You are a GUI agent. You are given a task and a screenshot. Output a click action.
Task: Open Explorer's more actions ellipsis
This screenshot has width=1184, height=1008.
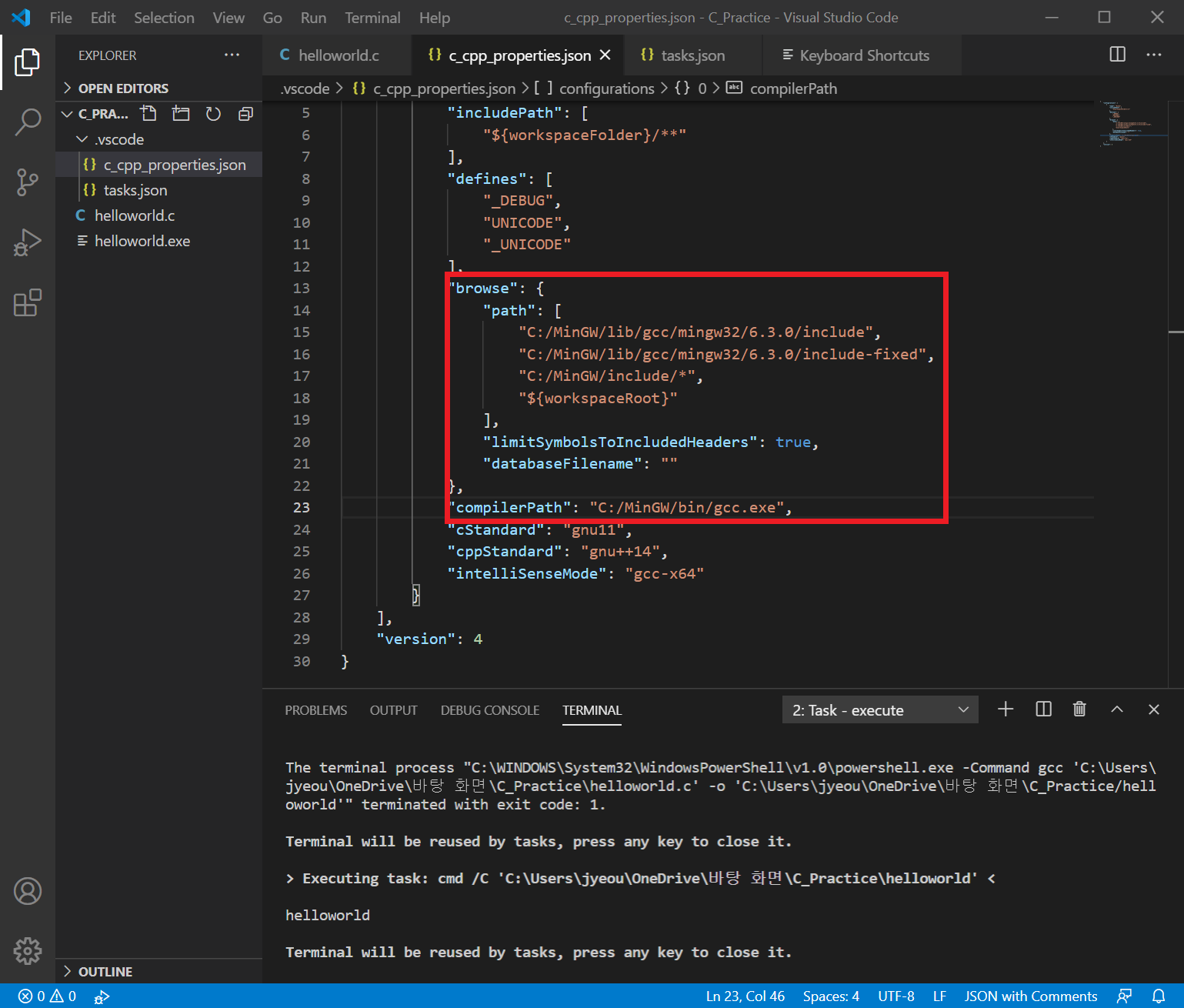[x=232, y=55]
